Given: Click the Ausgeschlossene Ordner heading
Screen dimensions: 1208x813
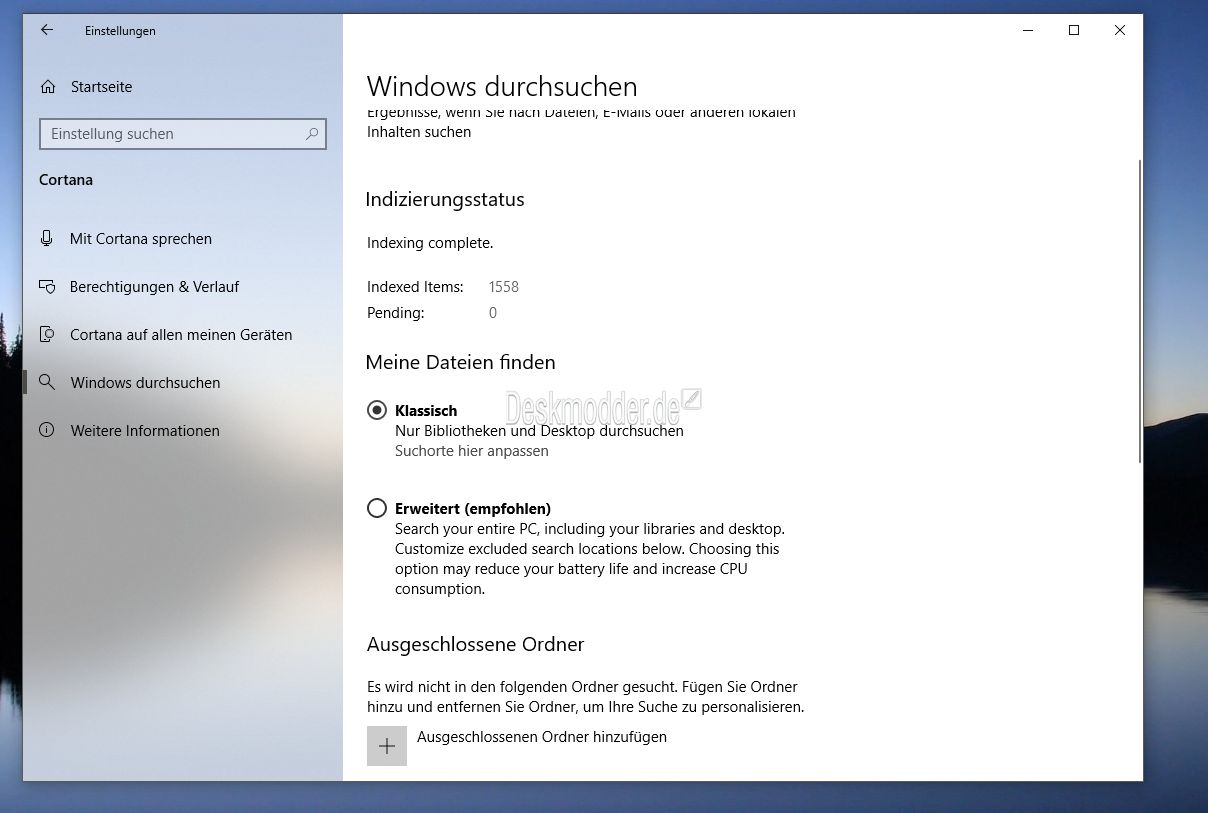Looking at the screenshot, I should [476, 644].
